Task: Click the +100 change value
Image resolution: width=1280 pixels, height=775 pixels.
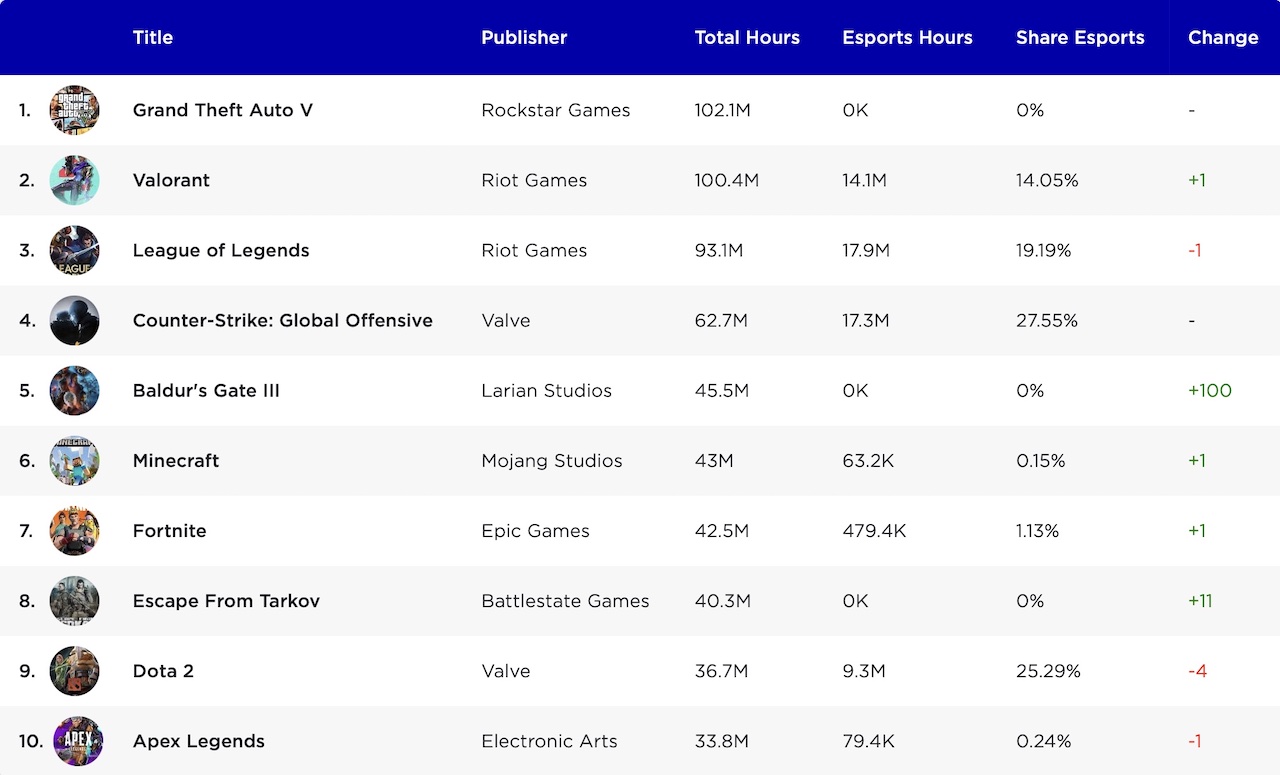Action: click(1210, 390)
